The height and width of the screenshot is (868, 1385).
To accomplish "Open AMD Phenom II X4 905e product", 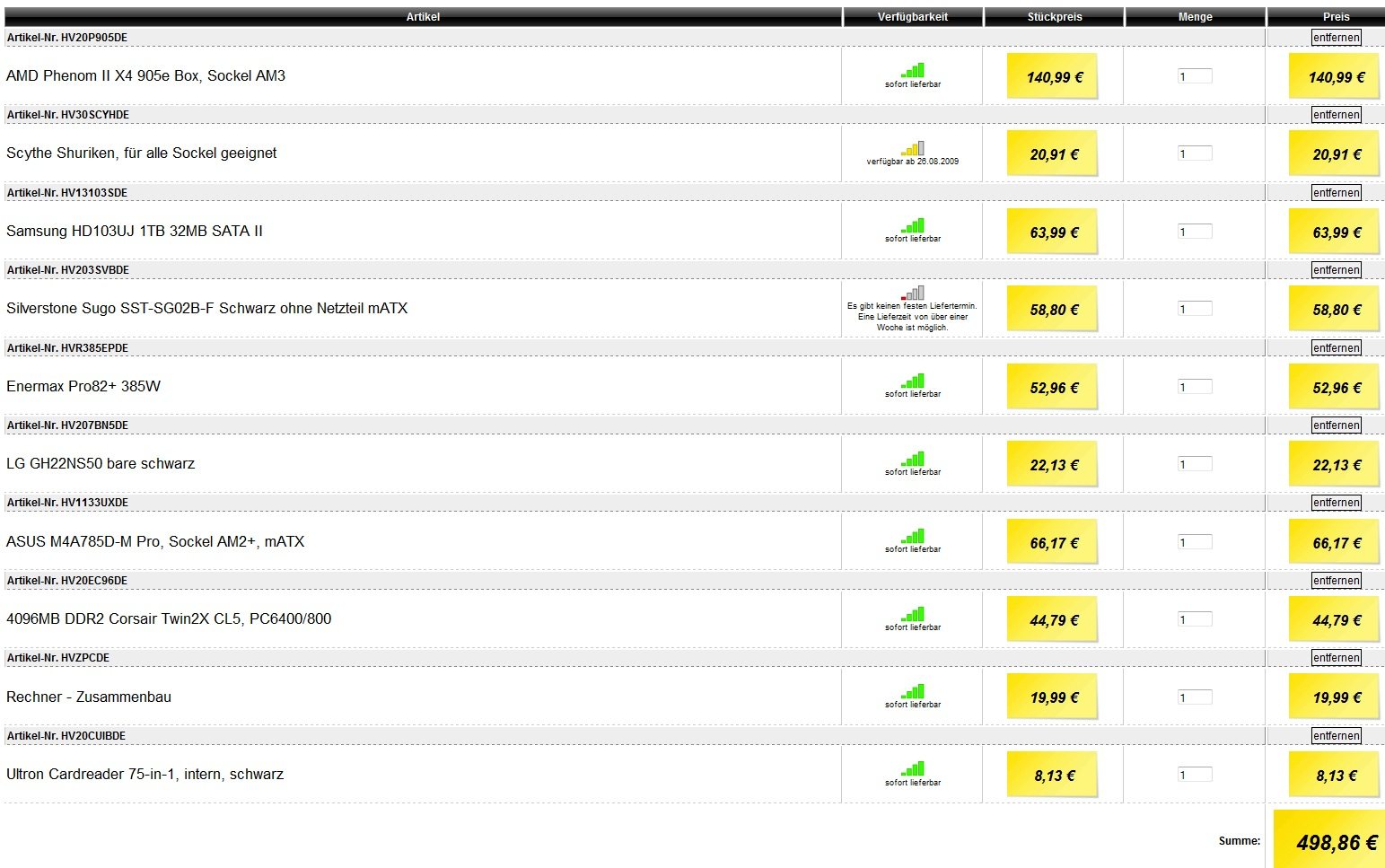I will [x=145, y=76].
